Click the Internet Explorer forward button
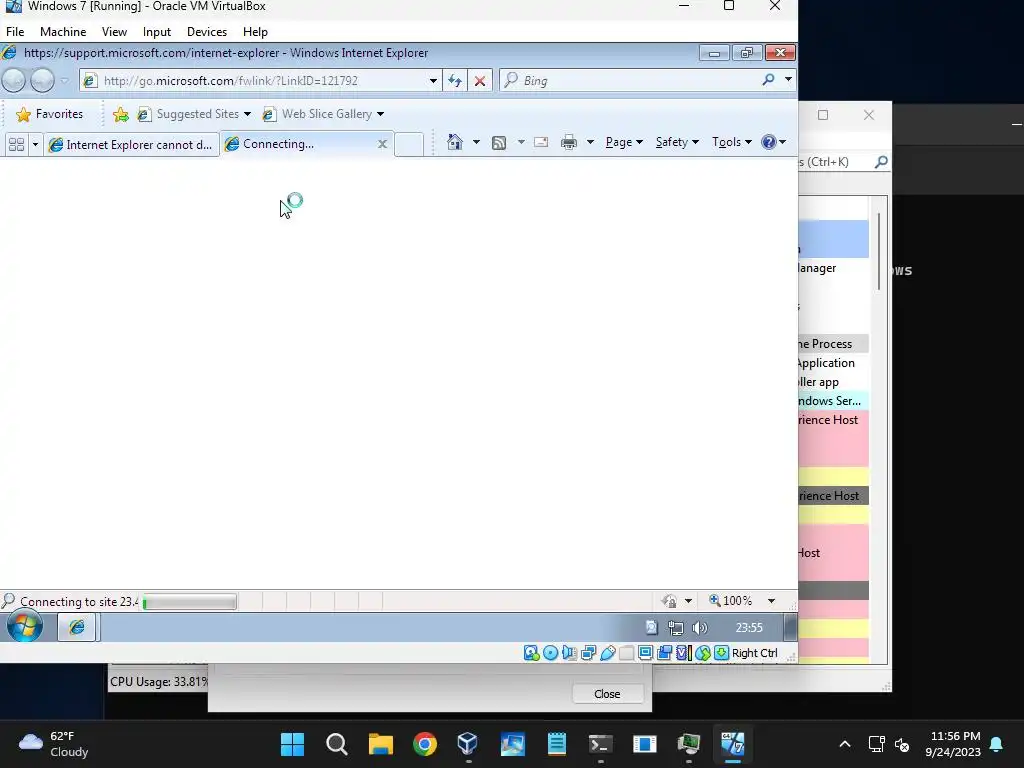Screen dimensions: 1024x768 [x=42, y=80]
